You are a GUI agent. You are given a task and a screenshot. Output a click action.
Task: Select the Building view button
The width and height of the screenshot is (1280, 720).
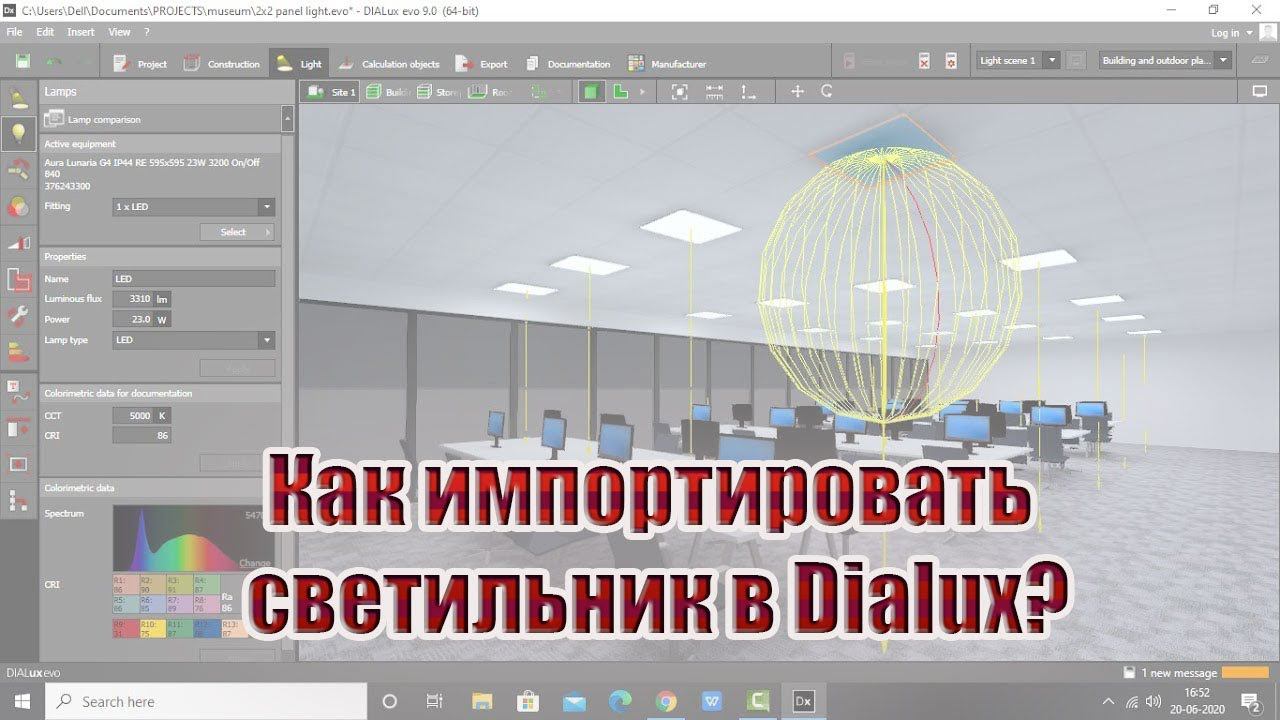(x=388, y=91)
